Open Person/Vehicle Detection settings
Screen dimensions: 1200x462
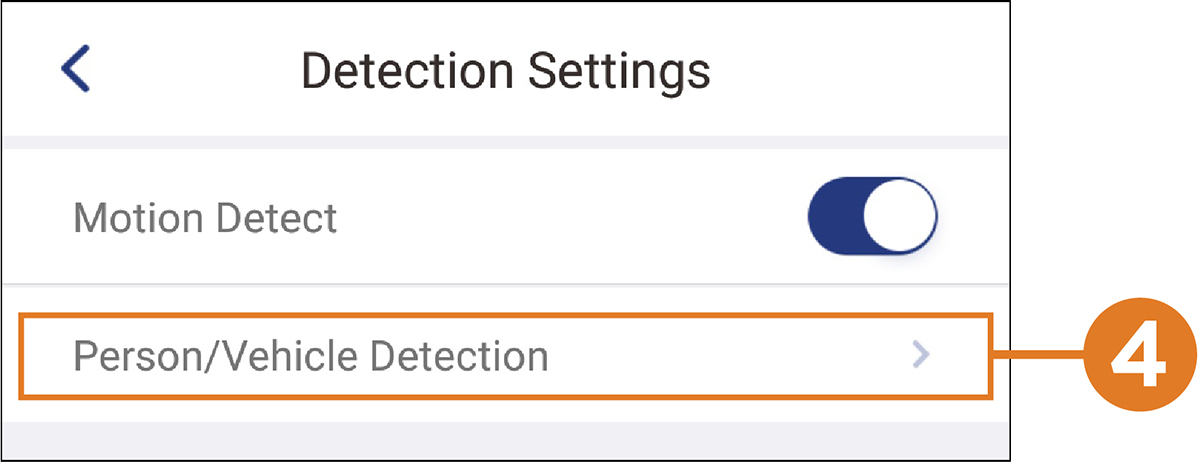pyautogui.click(x=505, y=355)
